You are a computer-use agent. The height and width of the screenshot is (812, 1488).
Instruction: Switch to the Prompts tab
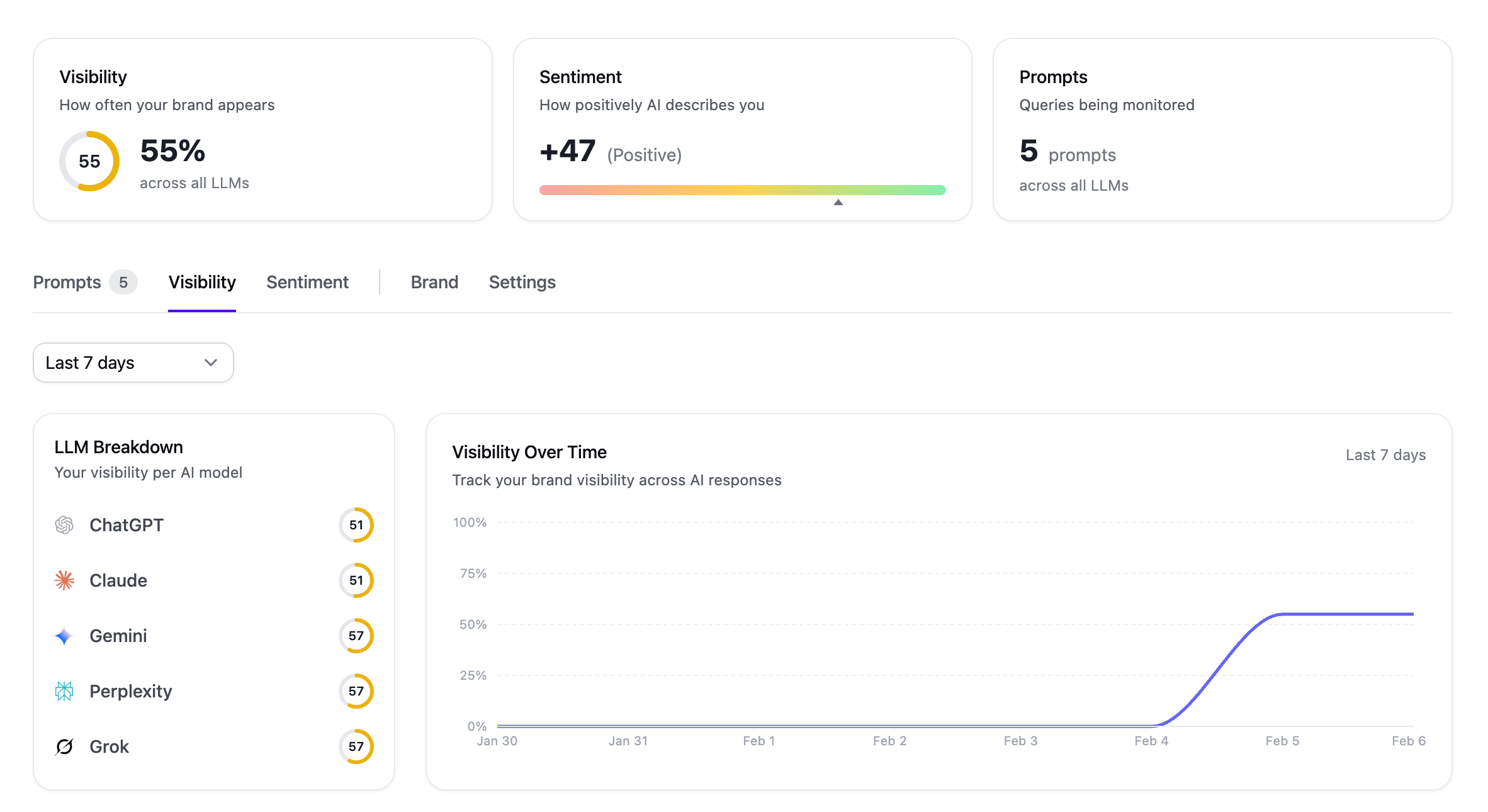[67, 282]
